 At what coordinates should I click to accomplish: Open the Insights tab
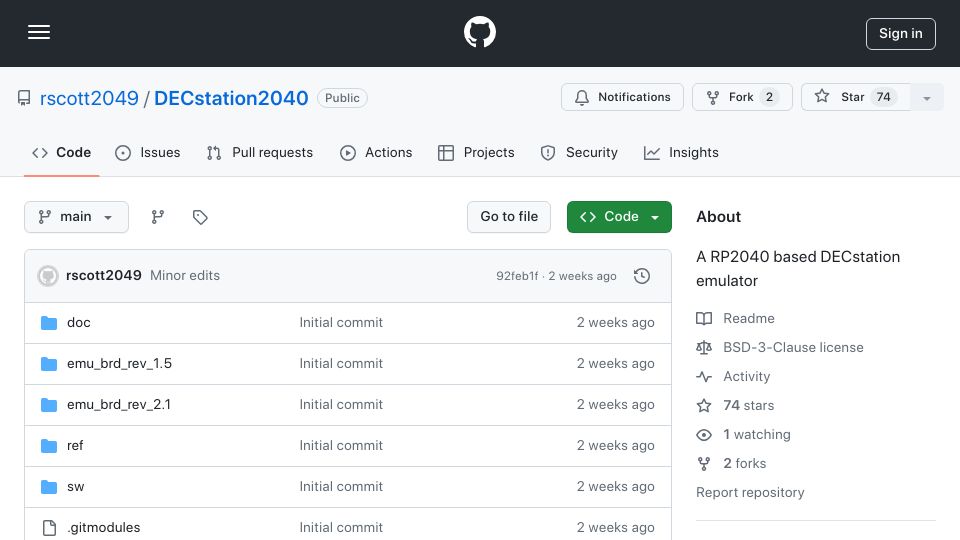pos(681,152)
